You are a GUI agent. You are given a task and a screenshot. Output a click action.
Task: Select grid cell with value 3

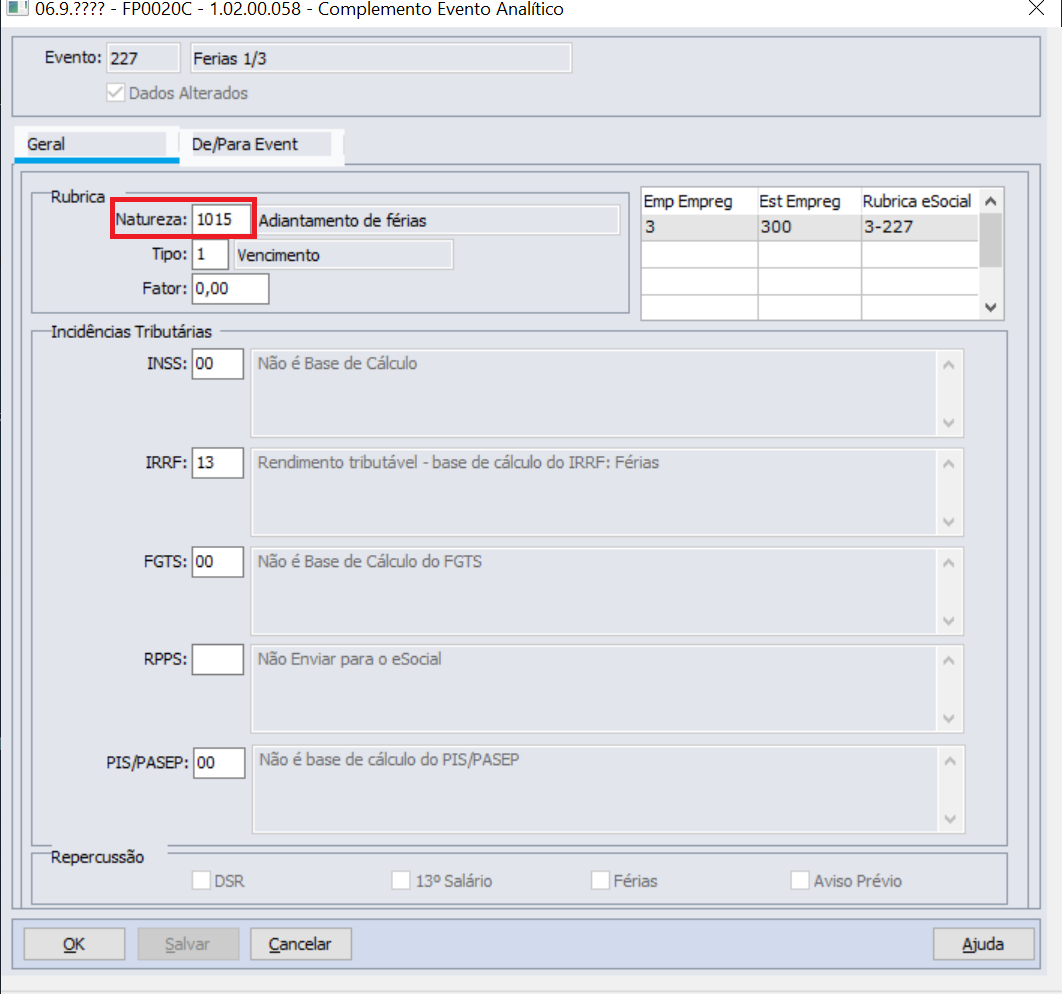point(699,227)
